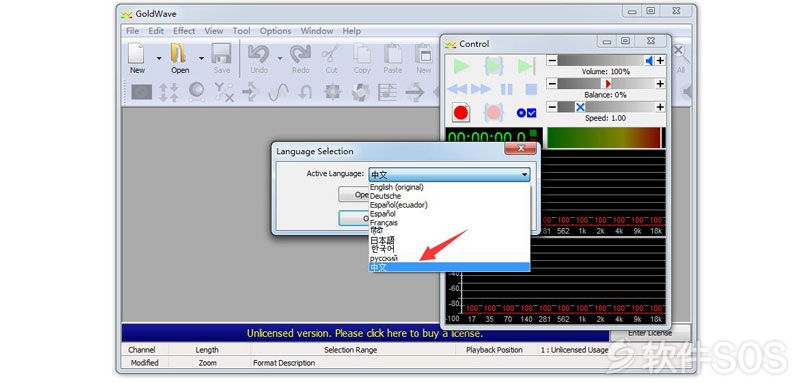Select Español(ecuador) in language list
The image size is (800, 383).
pos(449,205)
